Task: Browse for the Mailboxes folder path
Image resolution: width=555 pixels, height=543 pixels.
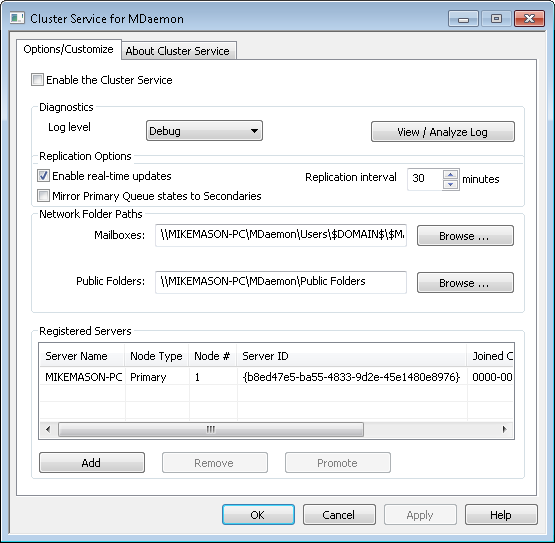Action: pyautogui.click(x=465, y=236)
